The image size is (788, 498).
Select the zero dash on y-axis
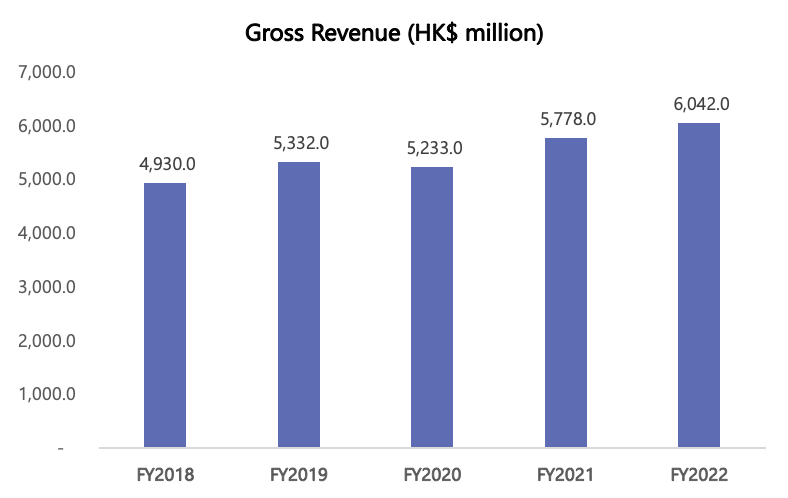(61, 448)
